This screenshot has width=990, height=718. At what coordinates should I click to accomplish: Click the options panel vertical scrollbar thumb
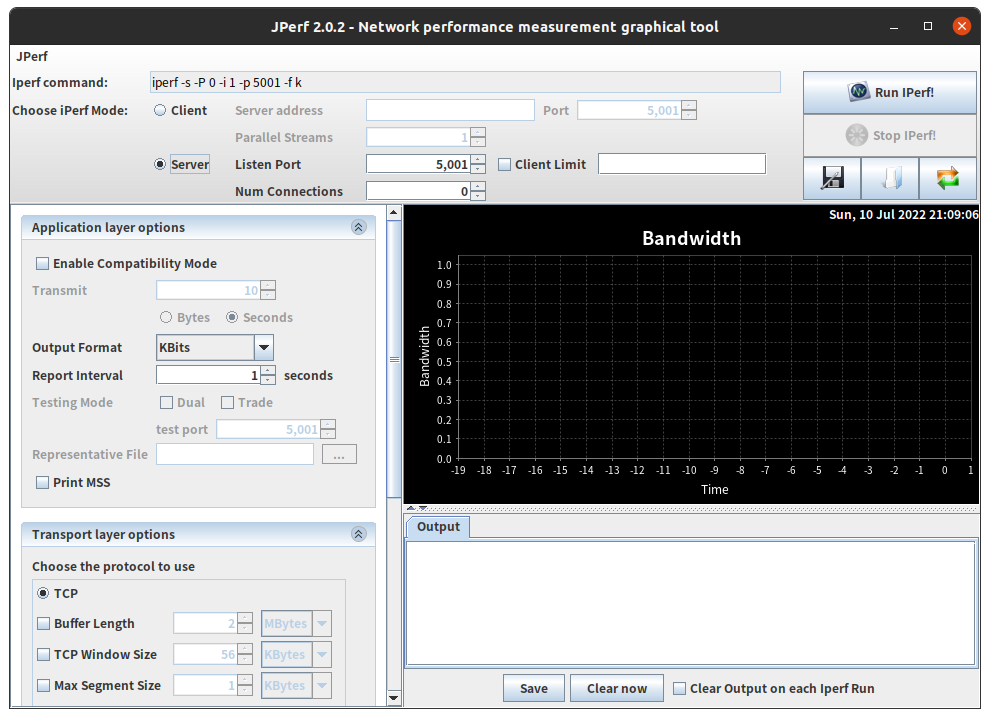pyautogui.click(x=394, y=359)
